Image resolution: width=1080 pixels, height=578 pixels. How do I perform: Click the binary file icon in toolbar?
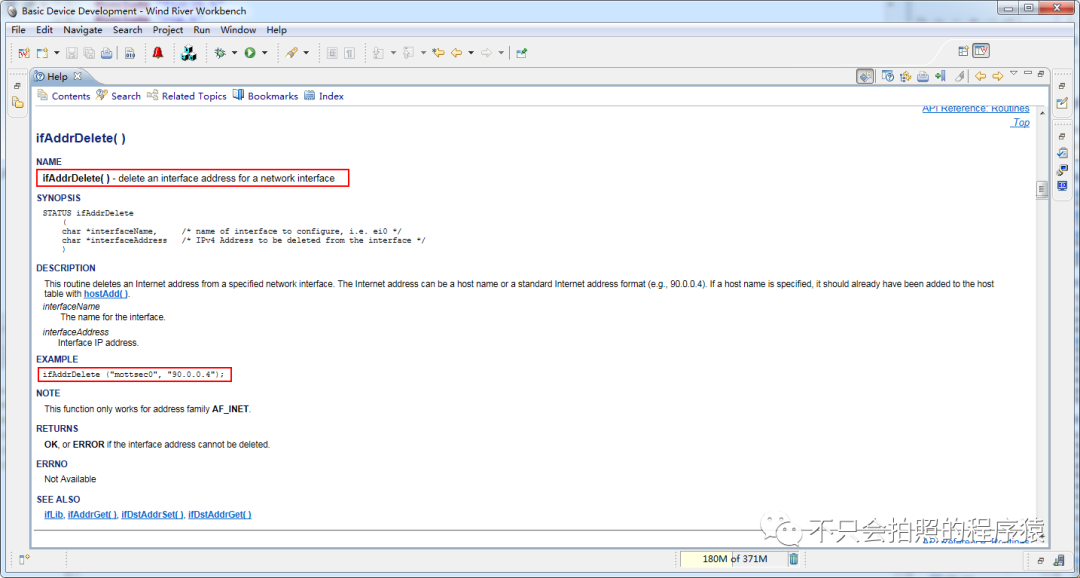pos(129,53)
